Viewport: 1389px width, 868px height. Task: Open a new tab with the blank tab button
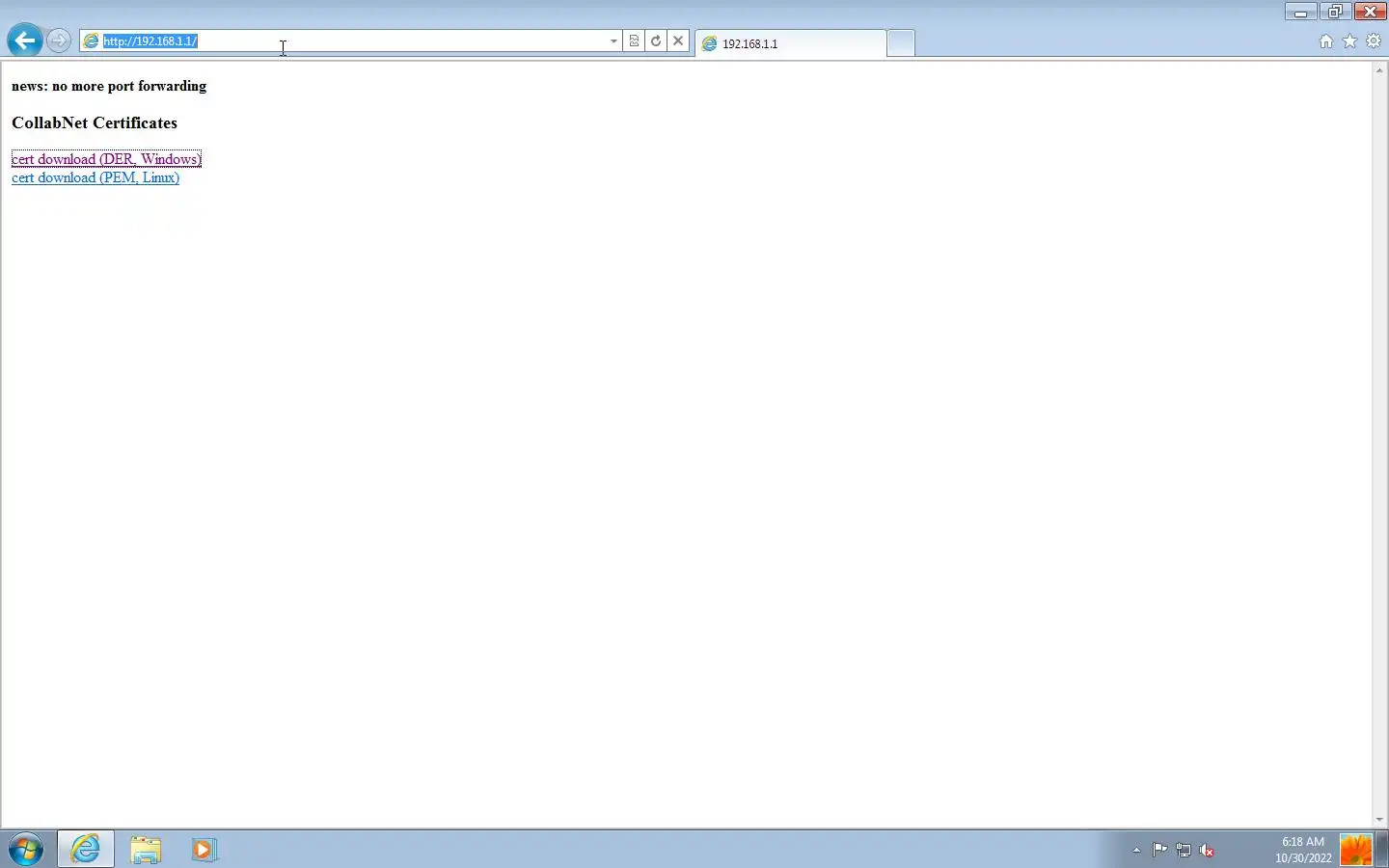click(x=900, y=43)
